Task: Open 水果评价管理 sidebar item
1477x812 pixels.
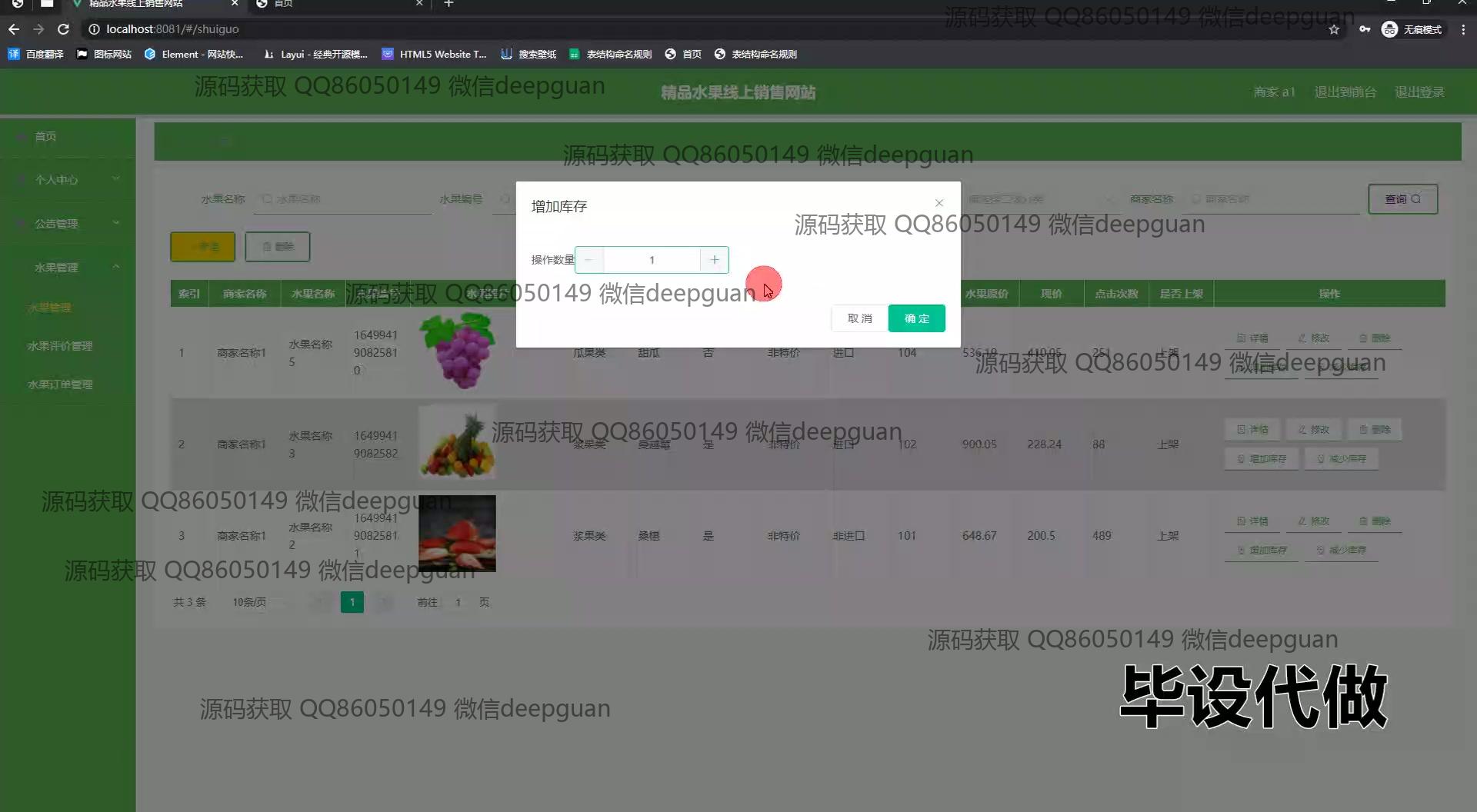Action: point(60,346)
